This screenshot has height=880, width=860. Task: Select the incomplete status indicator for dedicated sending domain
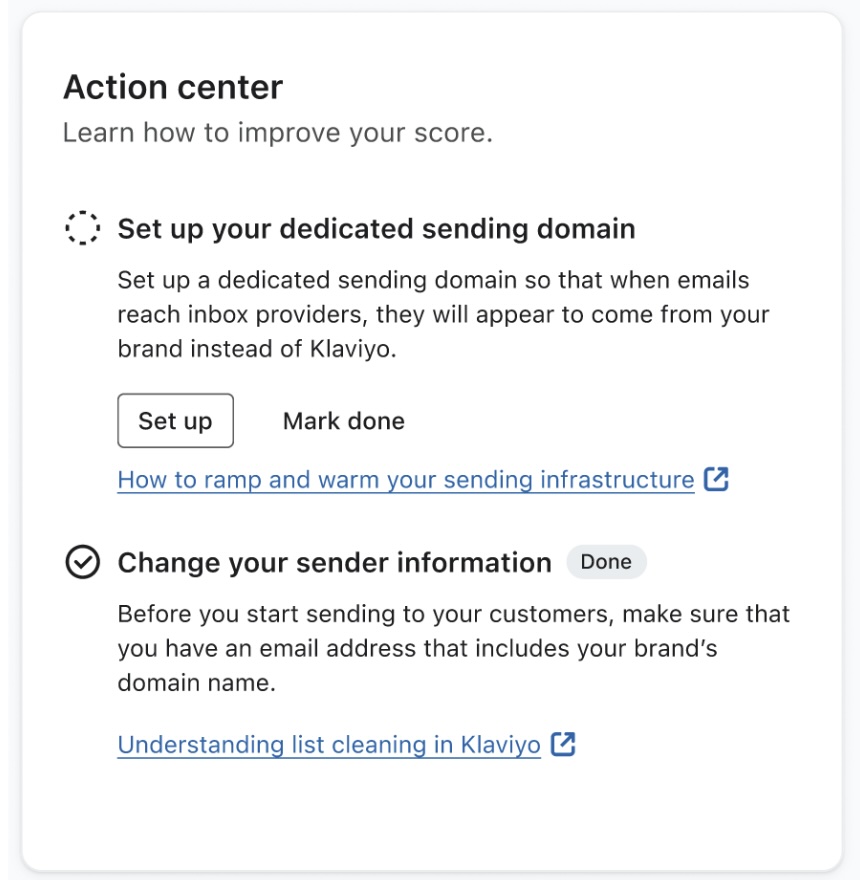85,225
